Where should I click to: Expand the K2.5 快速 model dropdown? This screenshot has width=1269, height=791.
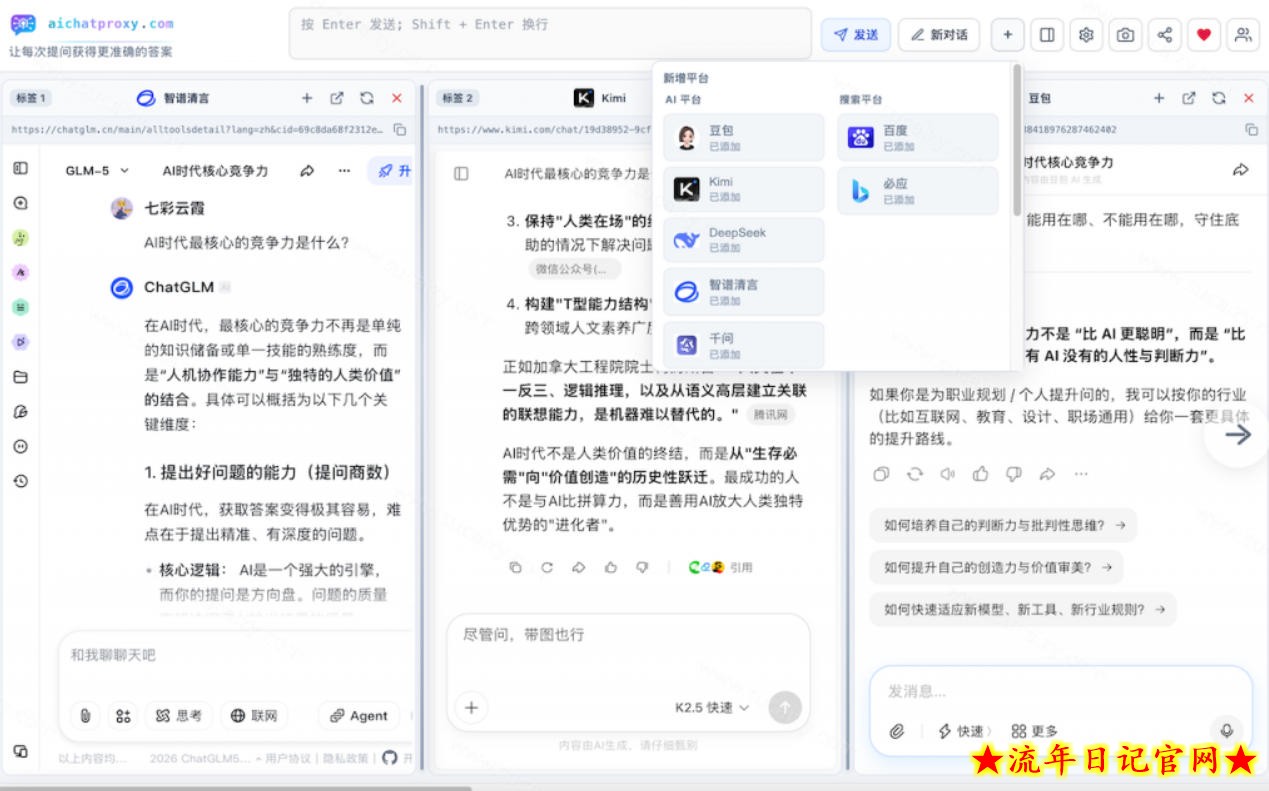(712, 708)
